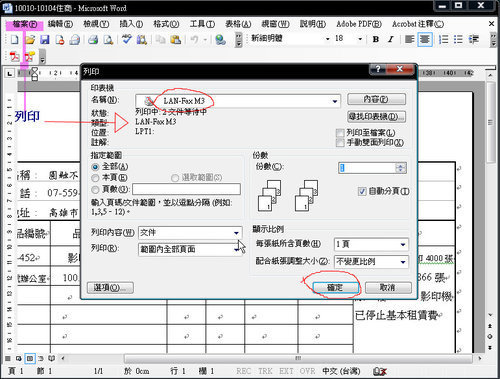Center text using formatting toolbar
This screenshot has height=379, width=500.
[425, 39]
